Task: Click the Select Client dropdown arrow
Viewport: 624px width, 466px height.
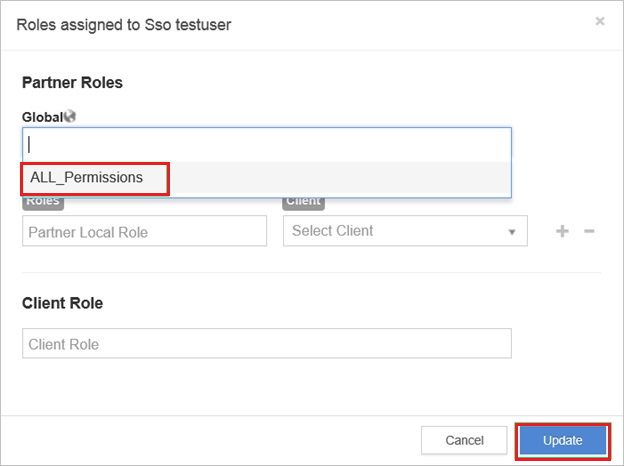Action: [512, 231]
